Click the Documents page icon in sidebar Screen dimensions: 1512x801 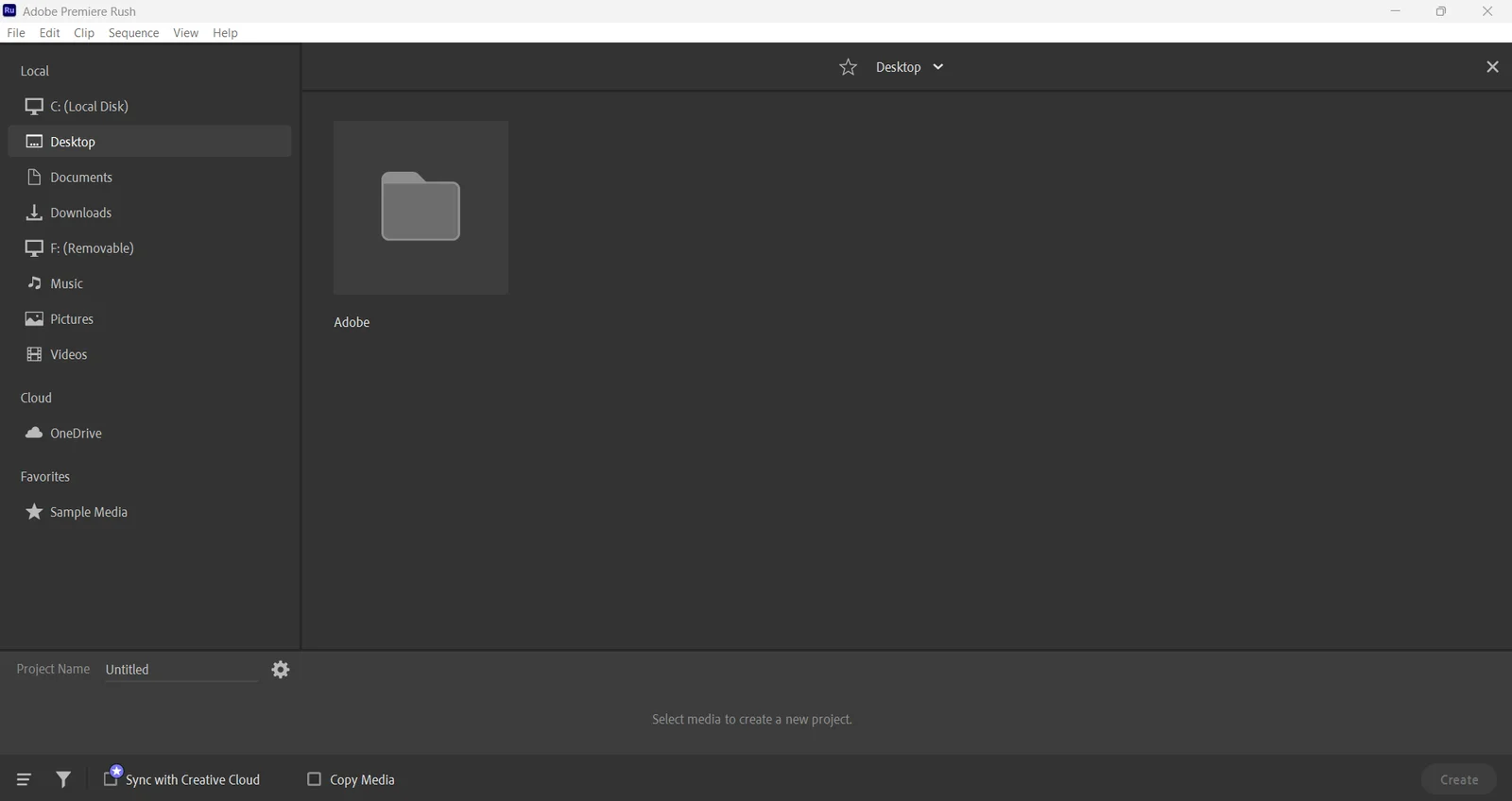[x=34, y=178]
